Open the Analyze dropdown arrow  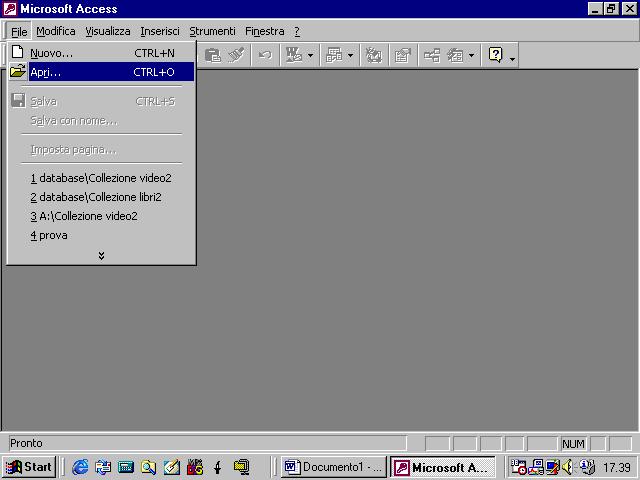click(x=351, y=56)
